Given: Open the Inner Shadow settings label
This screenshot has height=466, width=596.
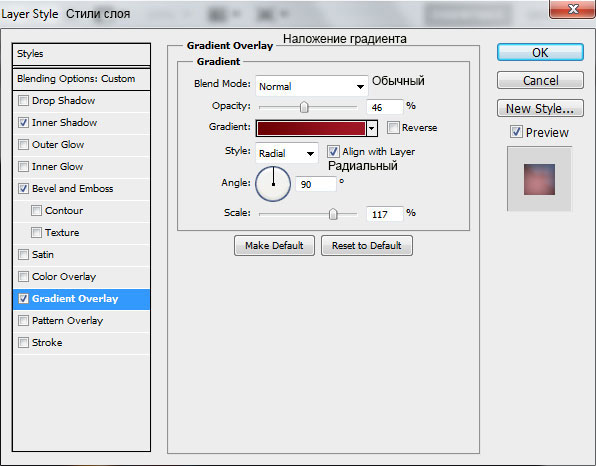Looking at the screenshot, I should [x=65, y=123].
